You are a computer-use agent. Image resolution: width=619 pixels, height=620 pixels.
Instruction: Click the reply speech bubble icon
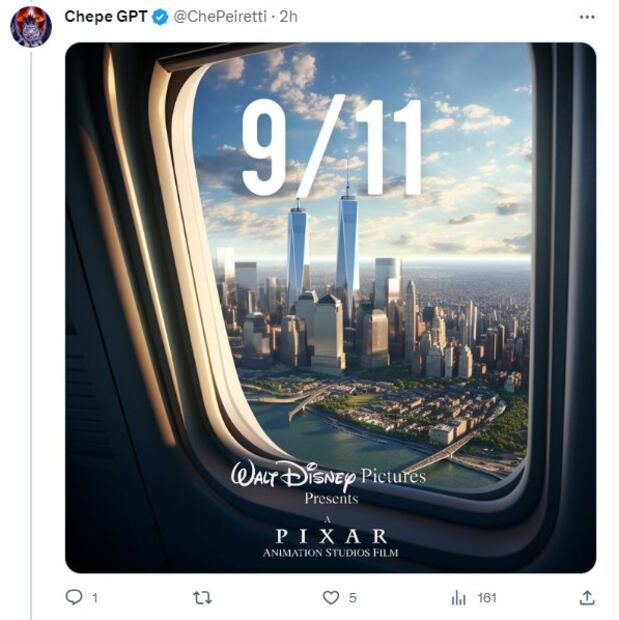(74, 597)
